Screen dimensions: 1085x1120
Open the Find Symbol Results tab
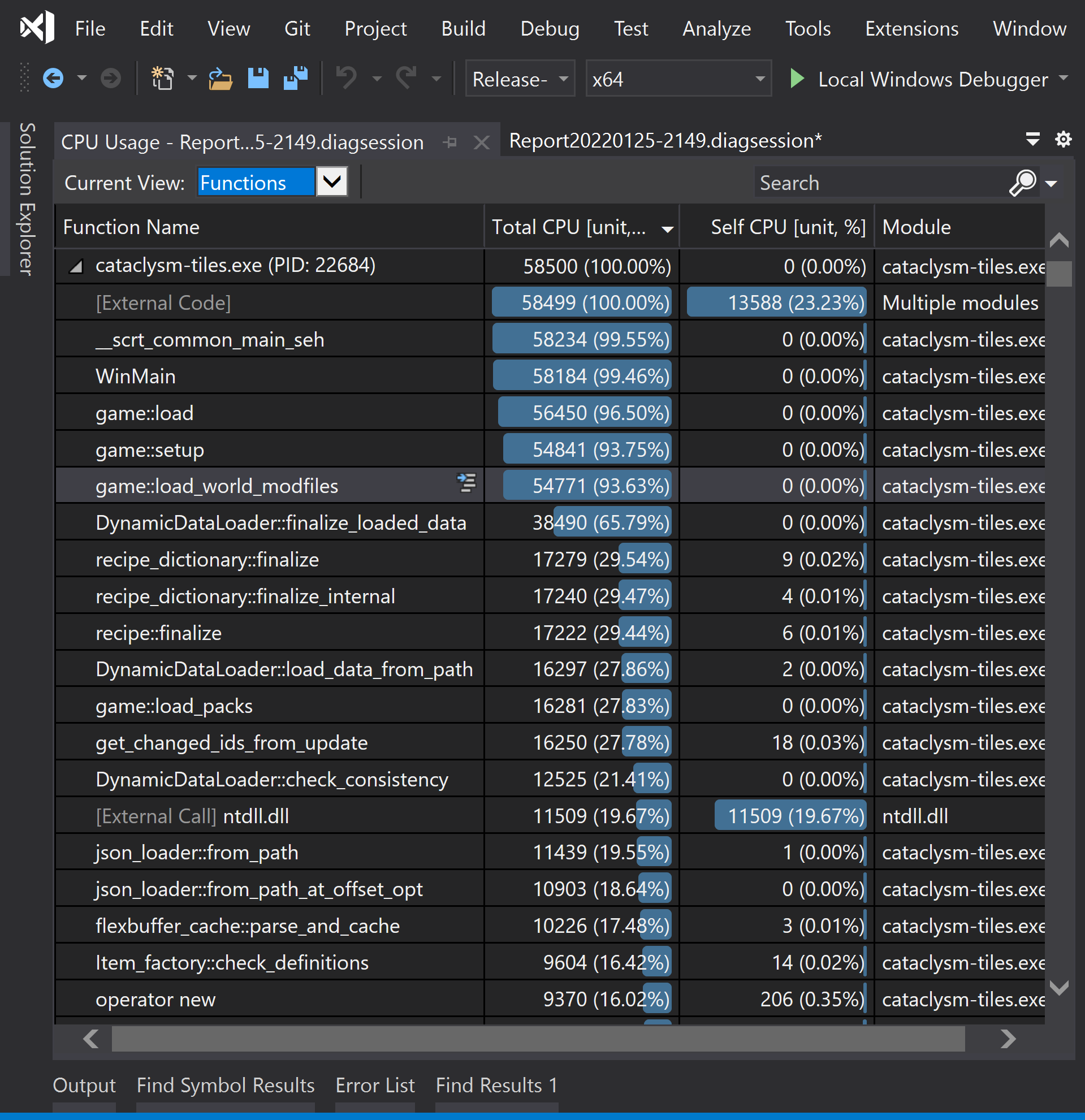226,1085
